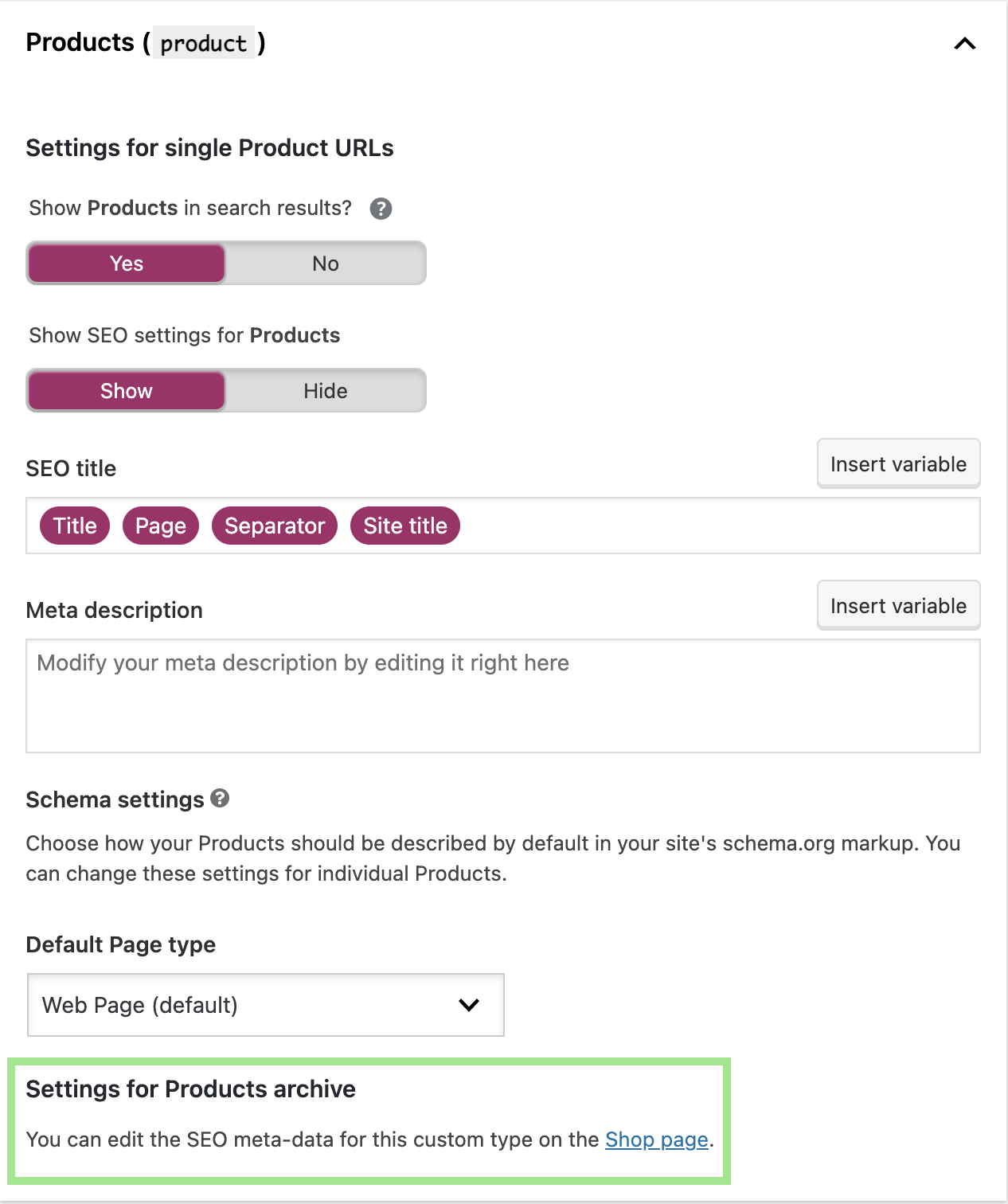Select the Title variable tag
1008x1204 pixels.
(x=74, y=526)
